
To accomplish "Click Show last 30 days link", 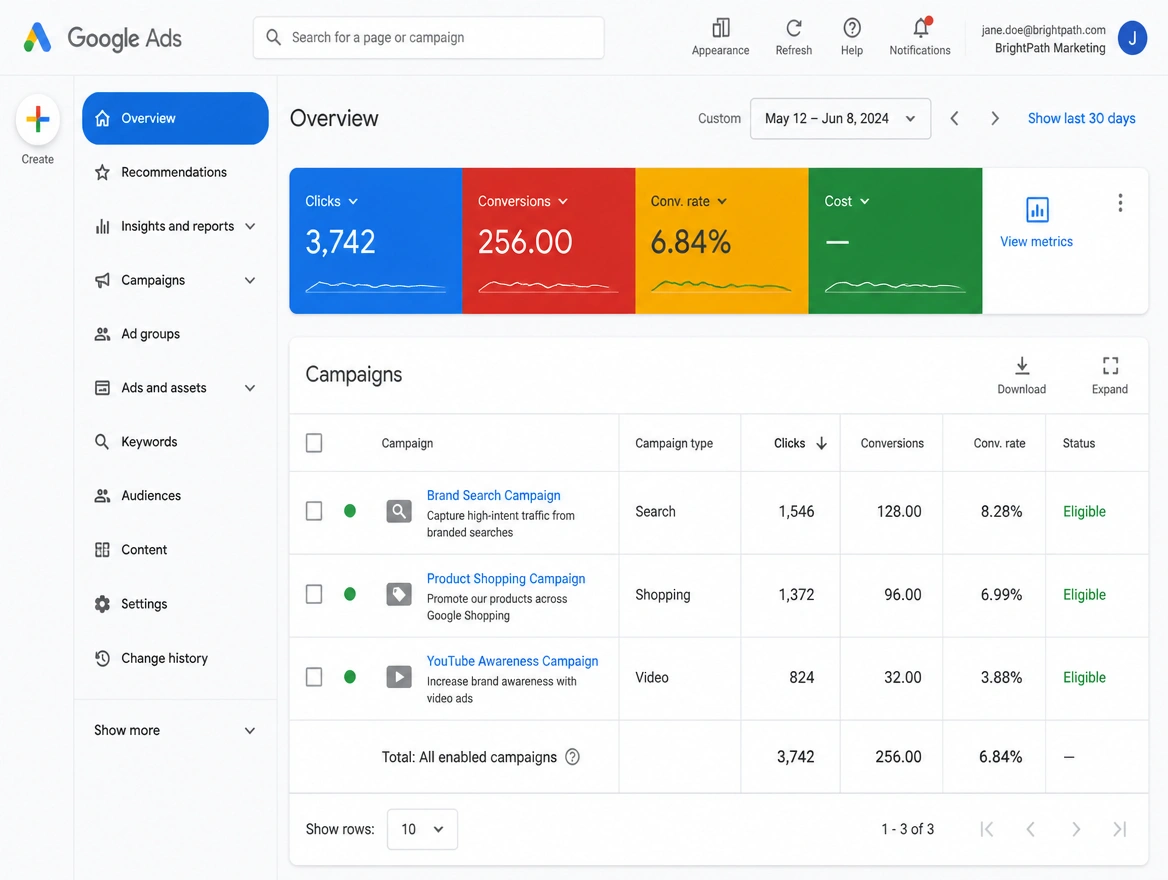I will pyautogui.click(x=1082, y=118).
